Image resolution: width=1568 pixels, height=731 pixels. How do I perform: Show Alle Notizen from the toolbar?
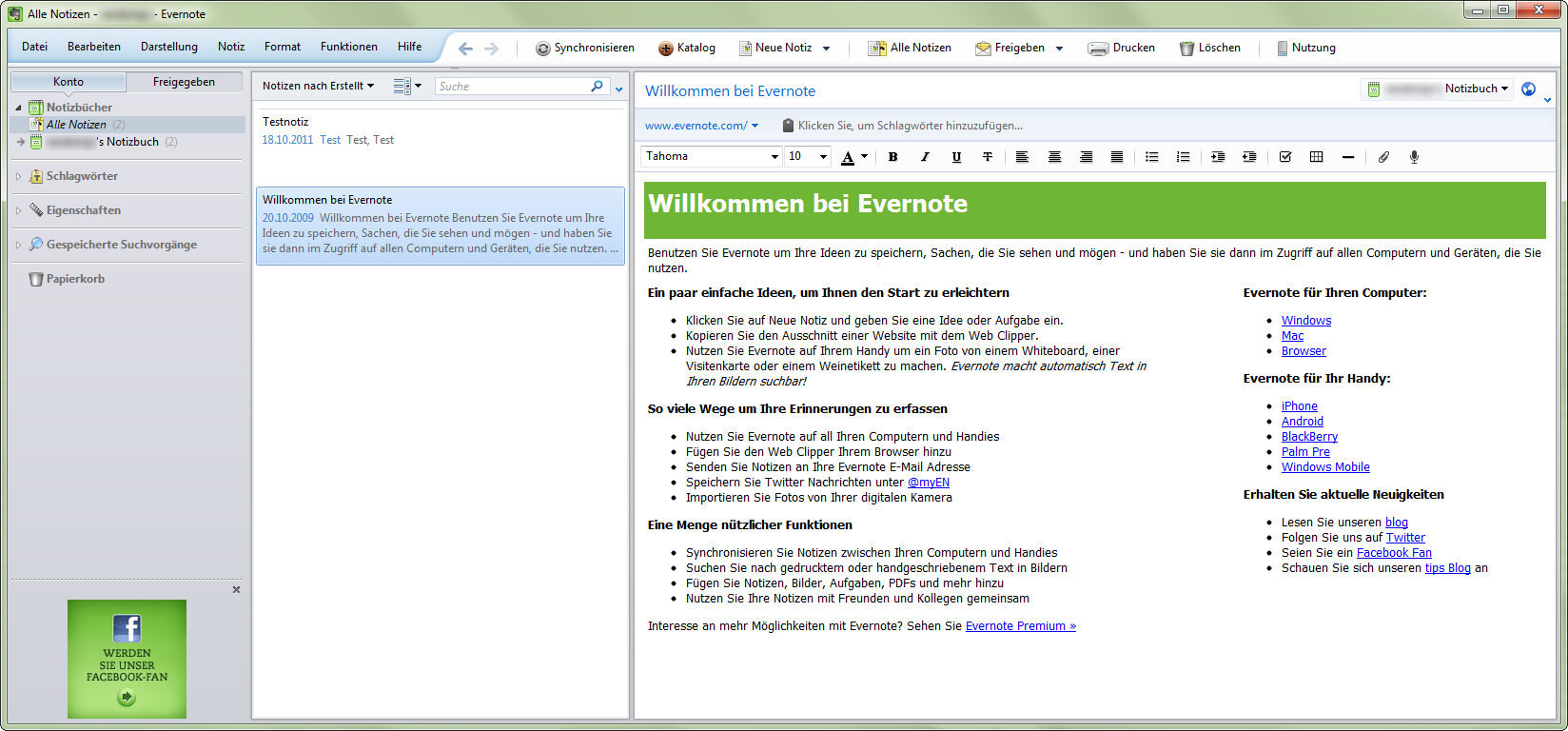pos(910,48)
